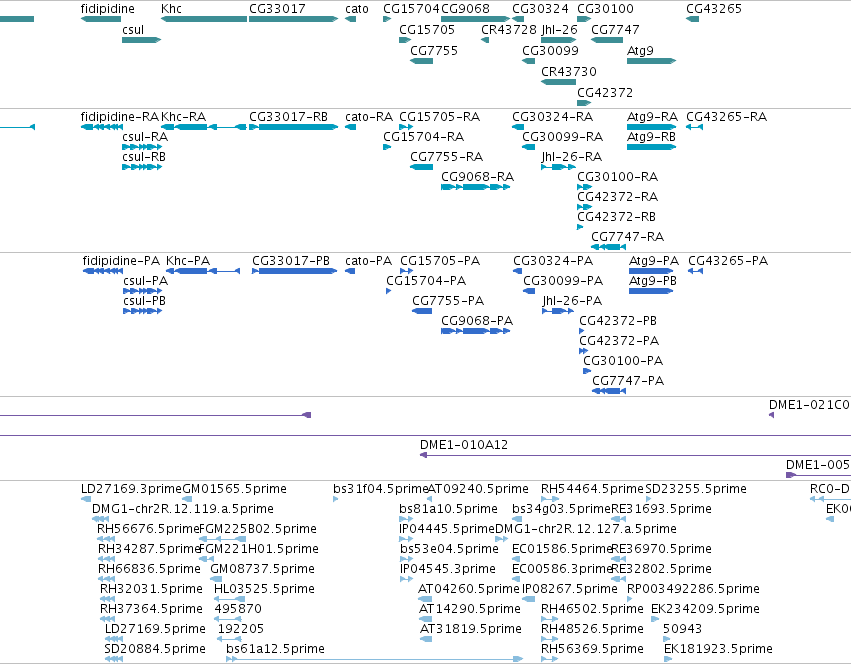
Task: Select the csul gene label
Action: [133, 30]
